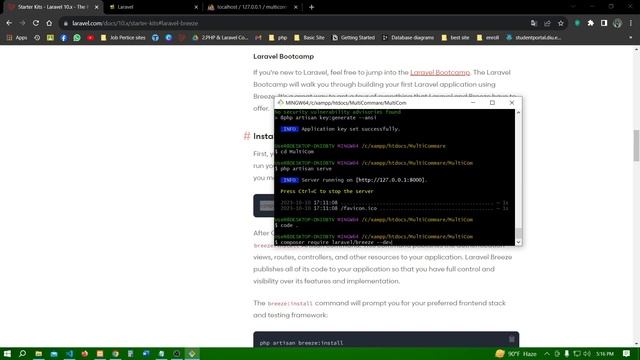Open the Chrome extensions puzzle icon

pyautogui.click(x=591, y=23)
